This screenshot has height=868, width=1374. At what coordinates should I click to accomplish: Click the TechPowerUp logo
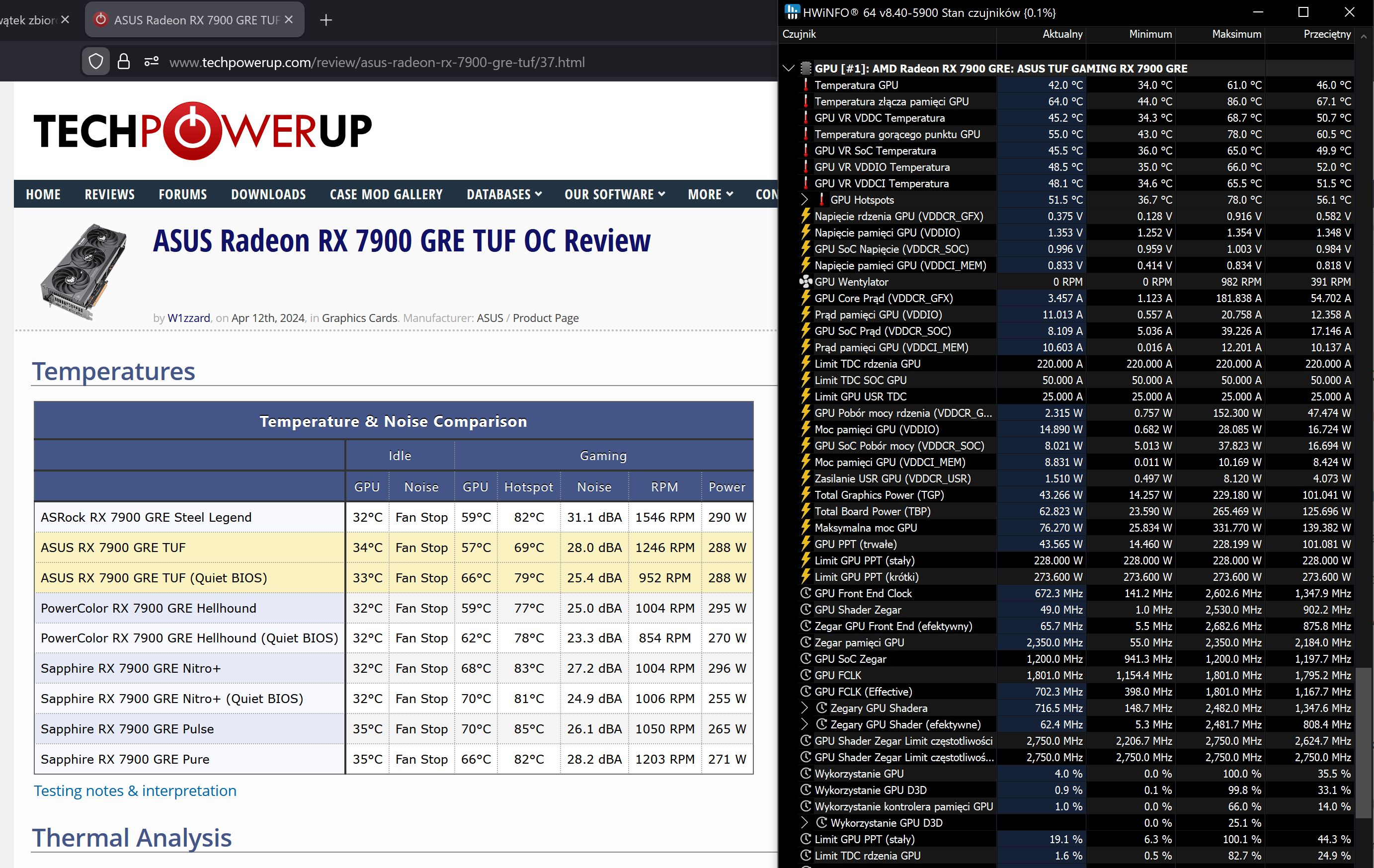[203, 131]
